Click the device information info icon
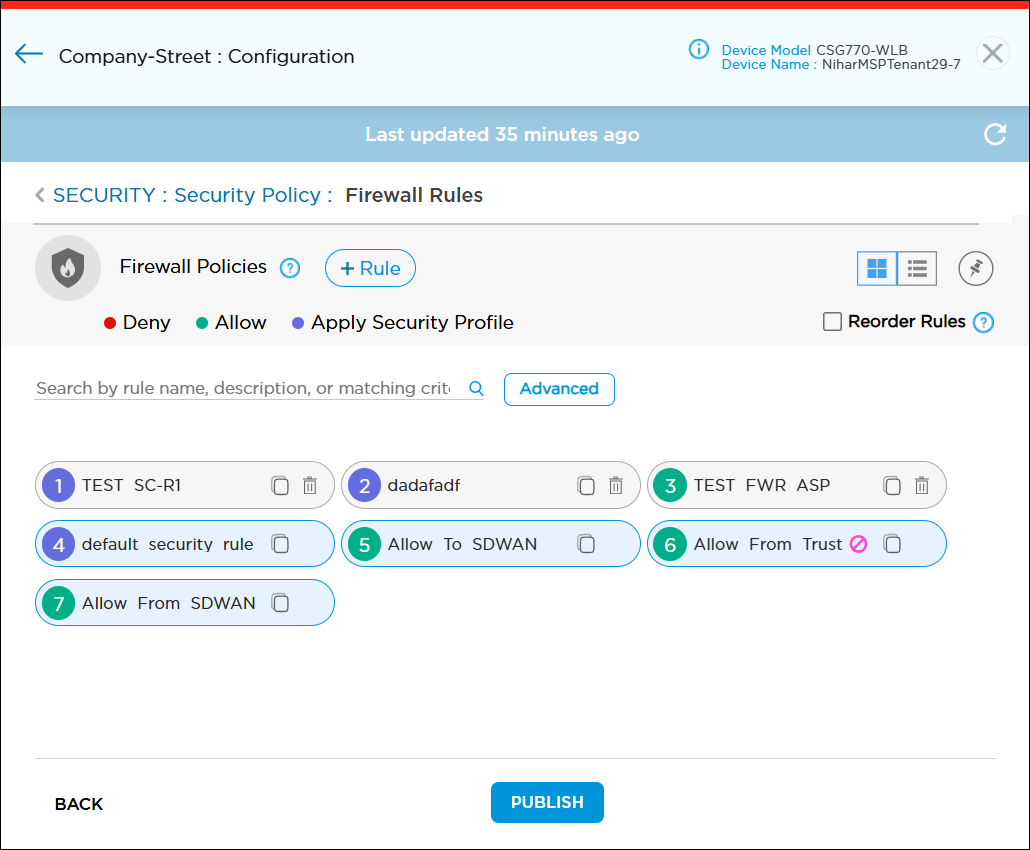 point(699,50)
